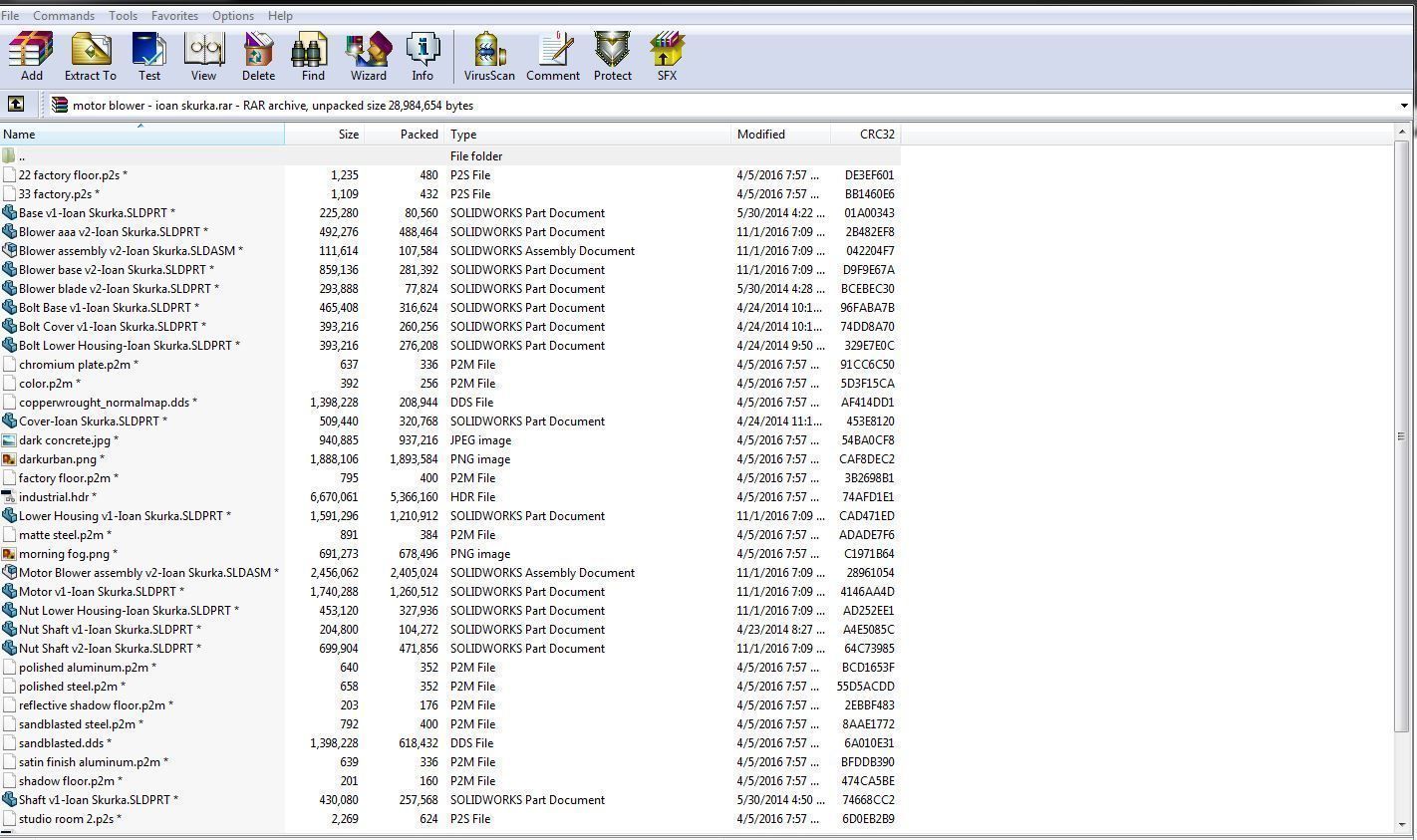The height and width of the screenshot is (840, 1417).
Task: Select file 'chromium plate.p2m'
Action: point(79,364)
